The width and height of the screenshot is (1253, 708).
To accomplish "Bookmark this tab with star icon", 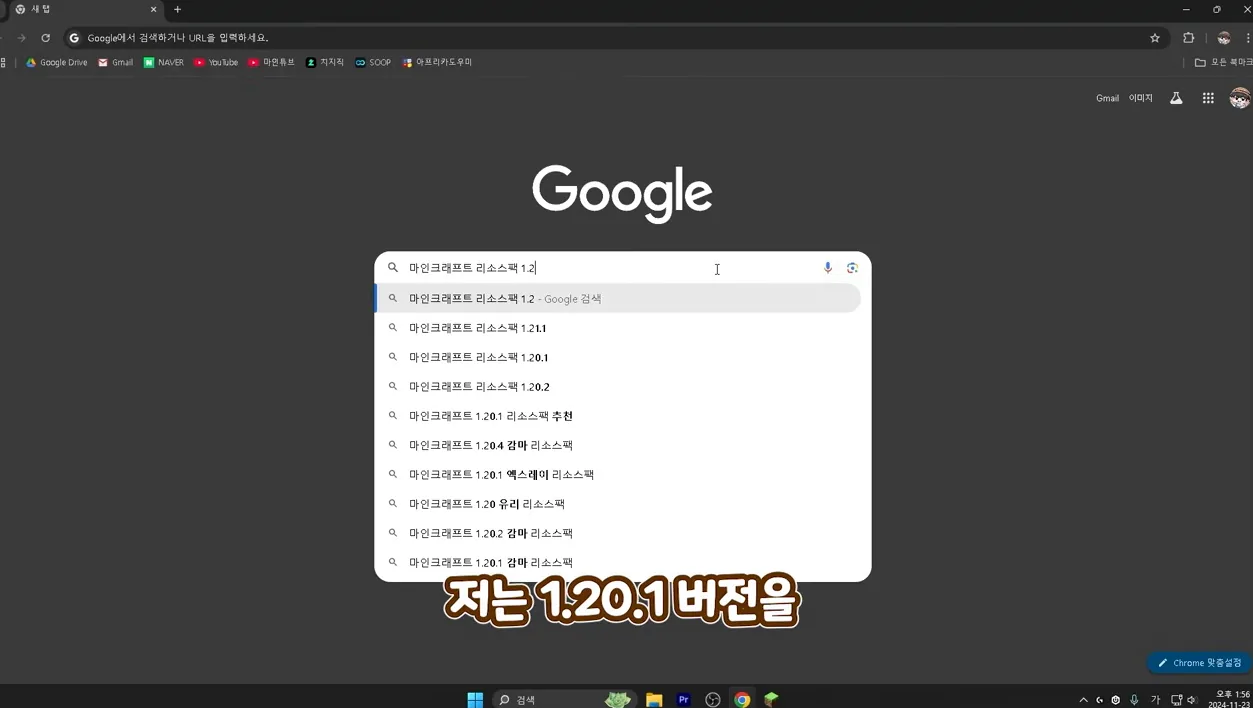I will pyautogui.click(x=1155, y=38).
